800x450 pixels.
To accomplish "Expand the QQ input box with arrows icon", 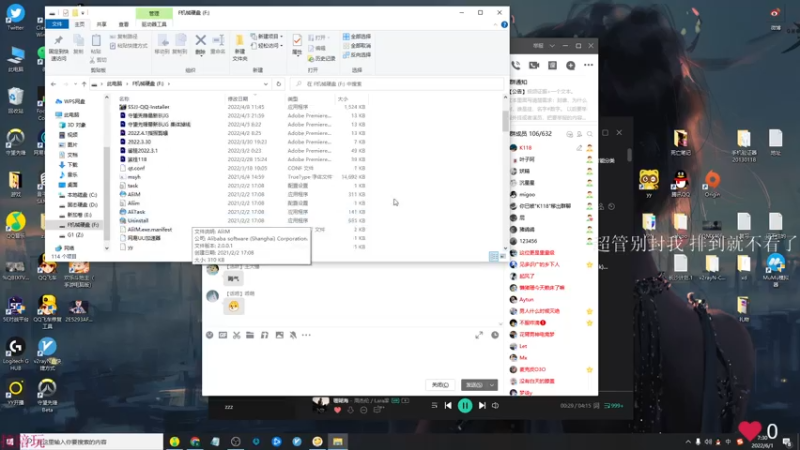I will [479, 335].
